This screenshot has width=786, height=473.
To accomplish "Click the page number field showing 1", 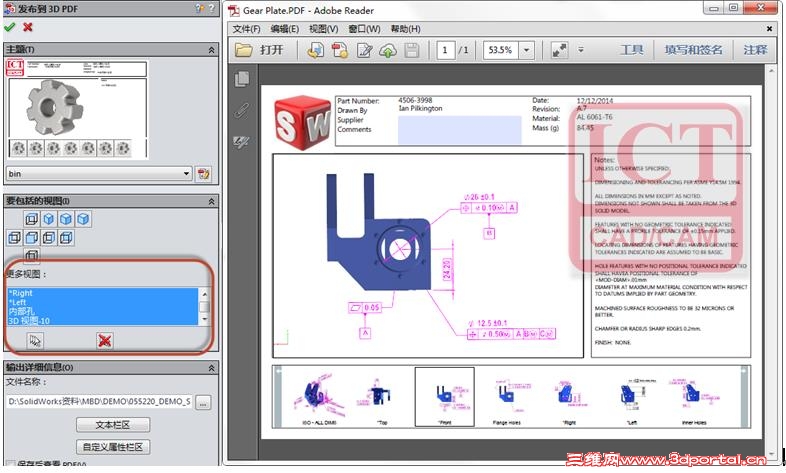I will [x=446, y=50].
